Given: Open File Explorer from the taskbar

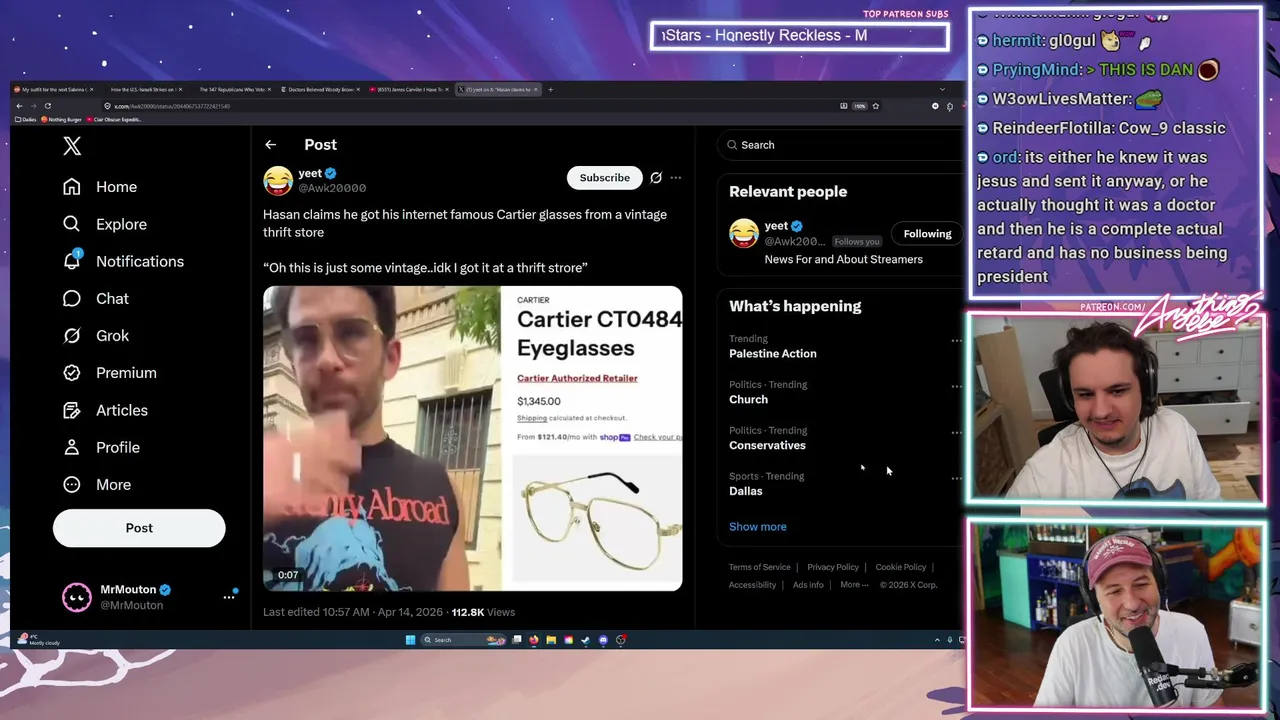Looking at the screenshot, I should coord(551,640).
